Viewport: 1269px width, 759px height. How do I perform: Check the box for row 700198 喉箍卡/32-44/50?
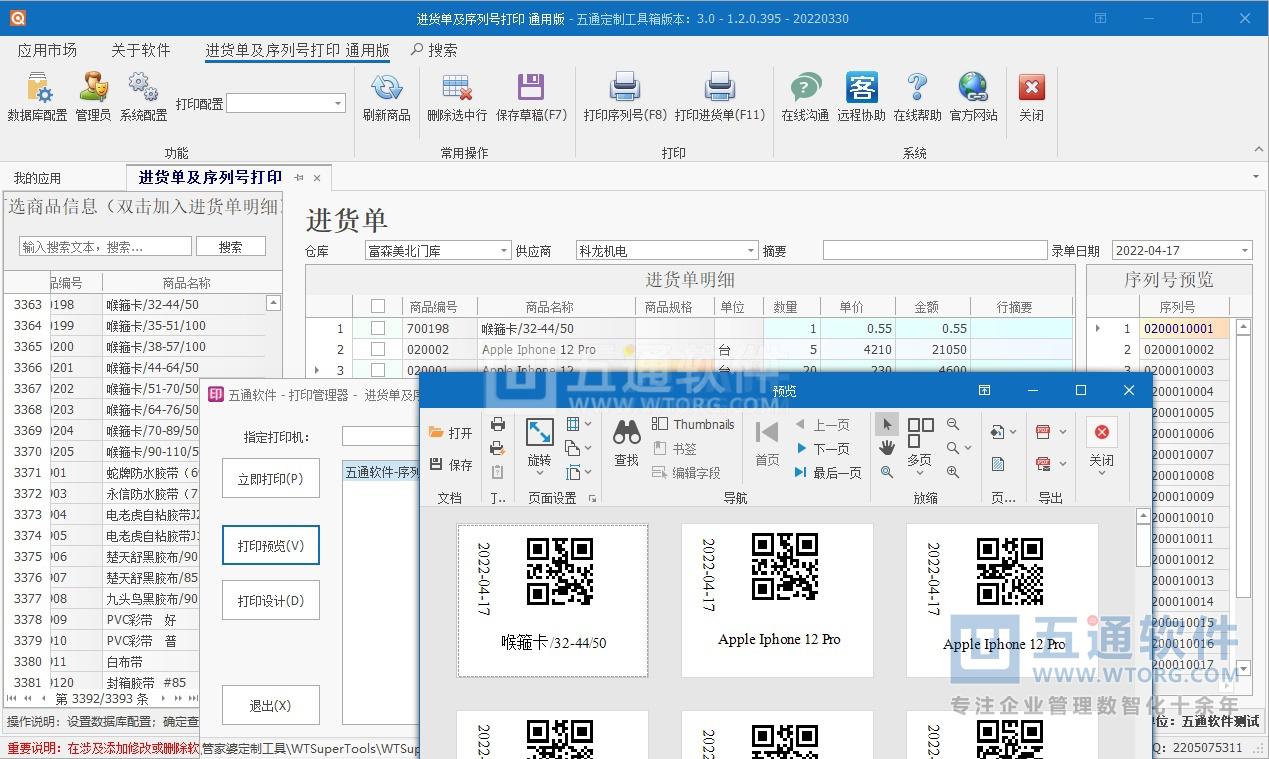[x=378, y=328]
